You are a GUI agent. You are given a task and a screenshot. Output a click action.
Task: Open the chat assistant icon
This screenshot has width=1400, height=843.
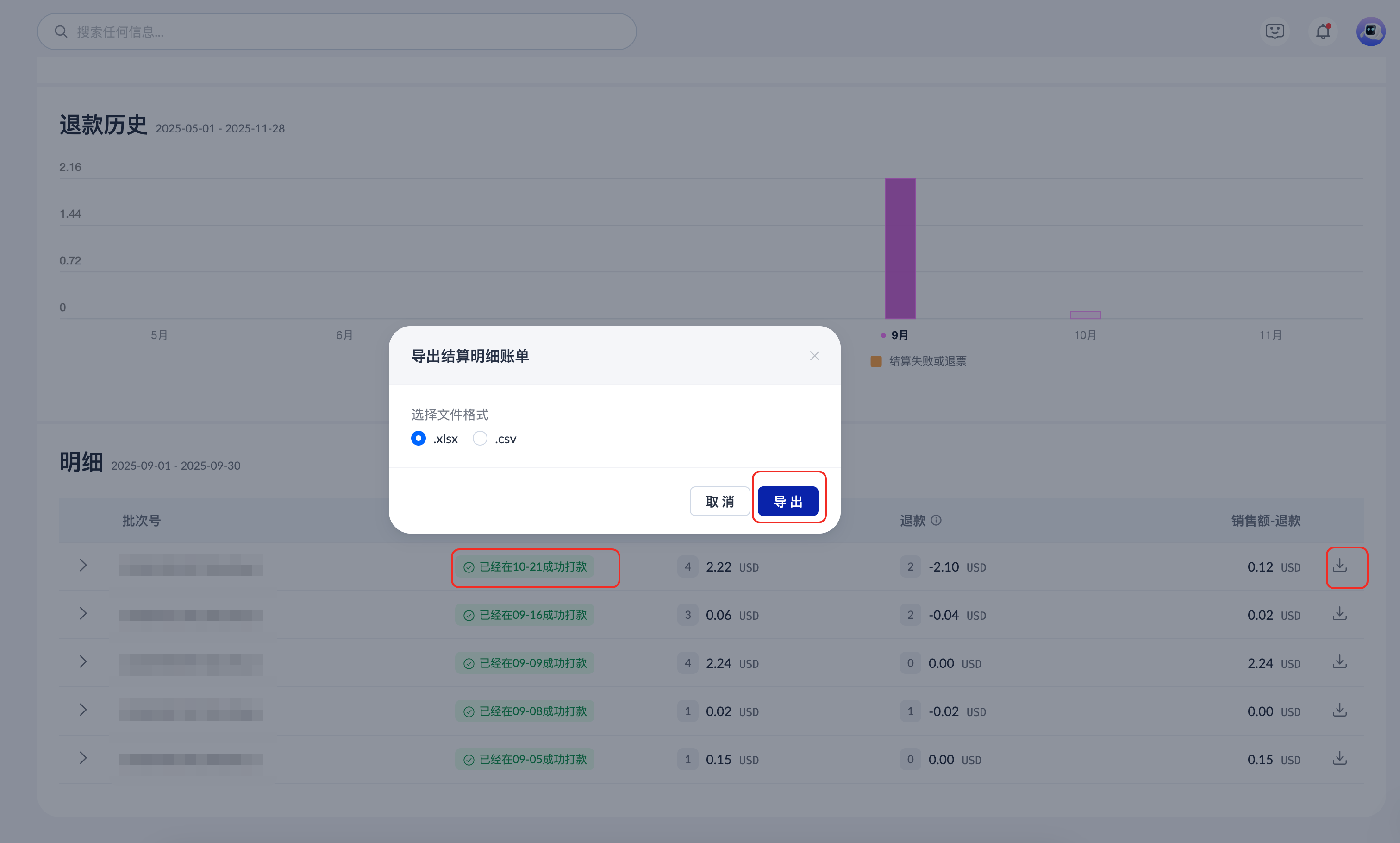[x=1275, y=31]
